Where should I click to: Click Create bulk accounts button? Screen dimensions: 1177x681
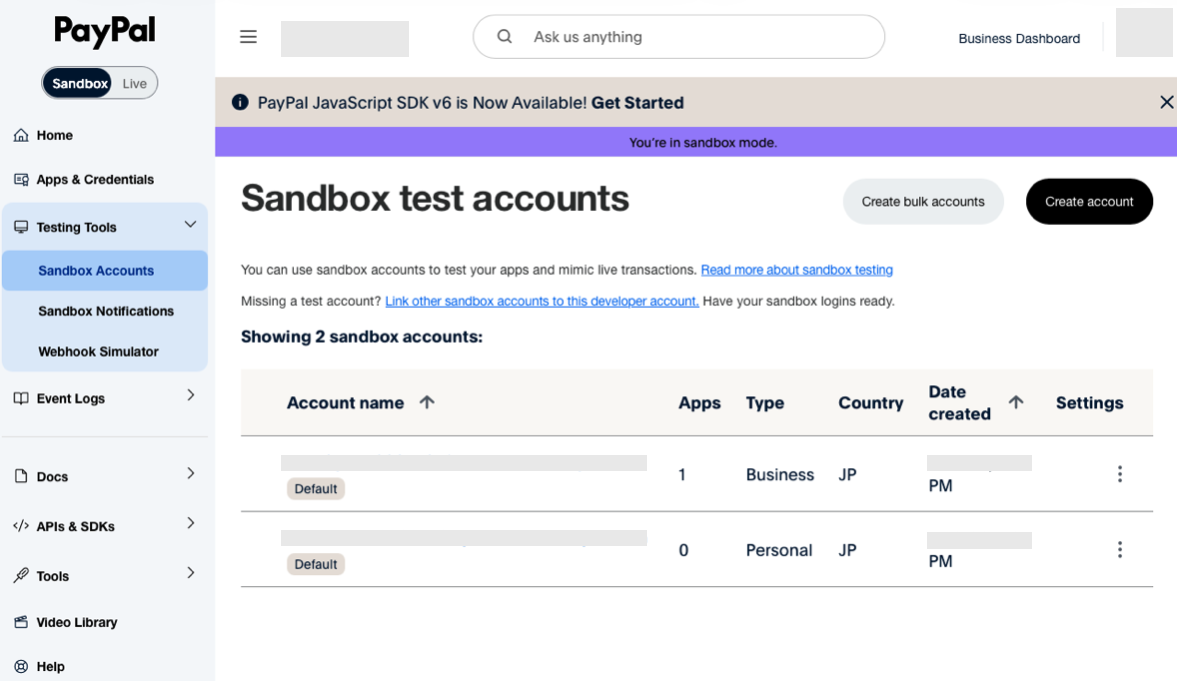[x=923, y=201]
